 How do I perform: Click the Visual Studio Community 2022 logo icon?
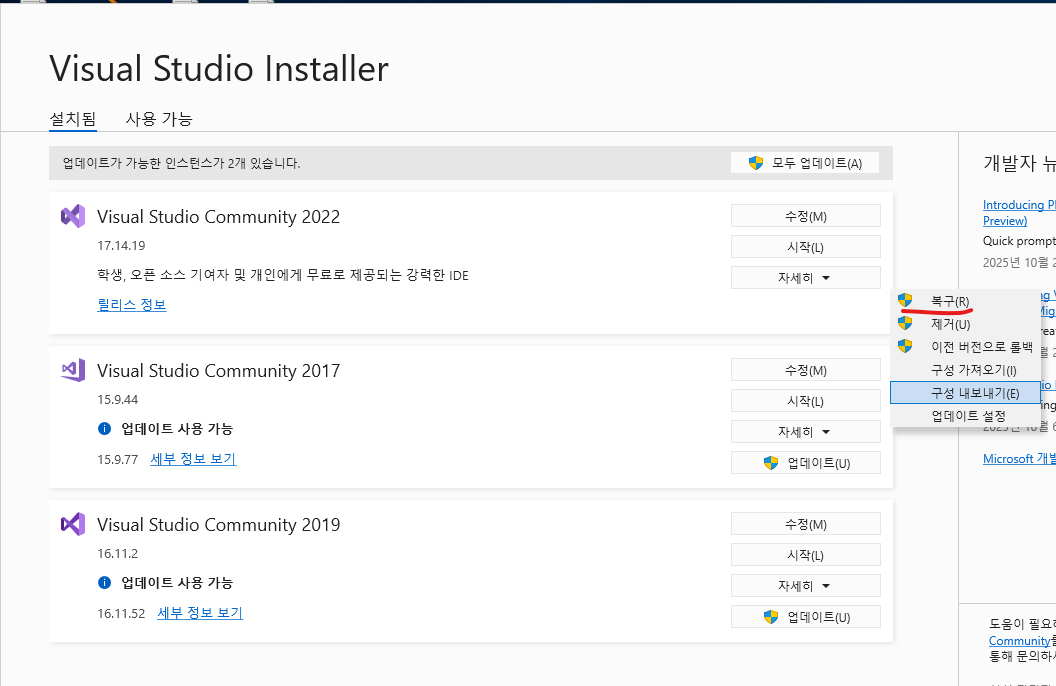(73, 216)
